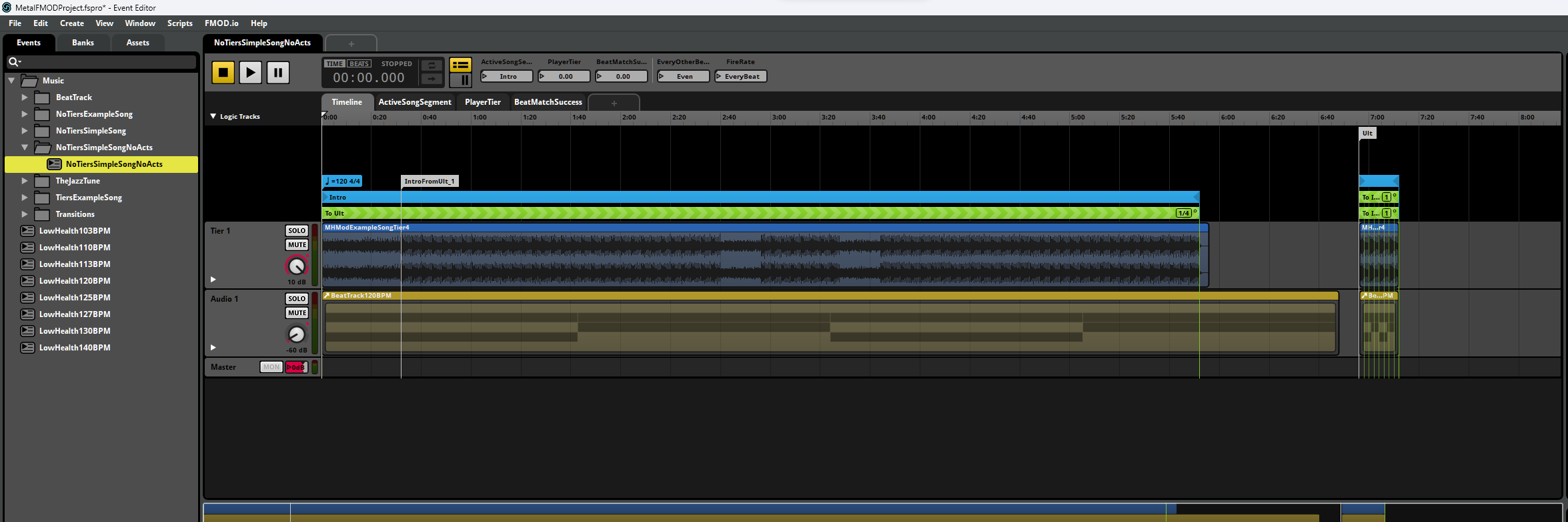The height and width of the screenshot is (522, 1568).
Task: Open the ActiveSongSegment Intro value dropdown
Action: pos(507,76)
